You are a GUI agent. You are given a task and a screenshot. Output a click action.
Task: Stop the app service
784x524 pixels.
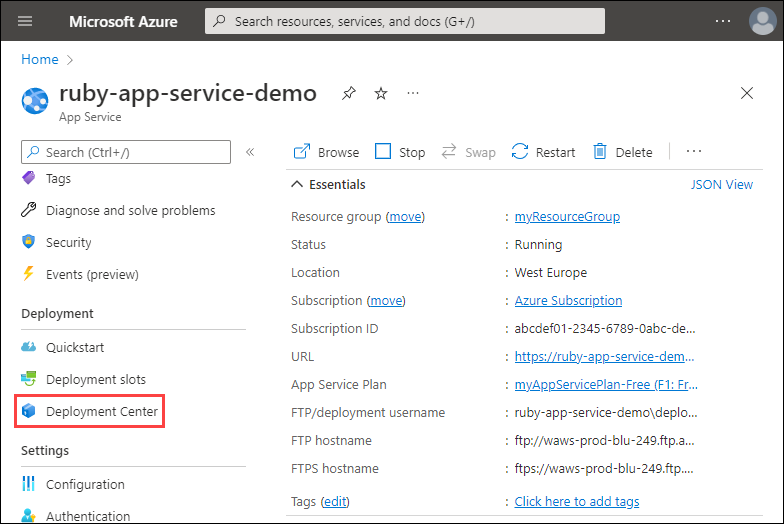point(400,152)
